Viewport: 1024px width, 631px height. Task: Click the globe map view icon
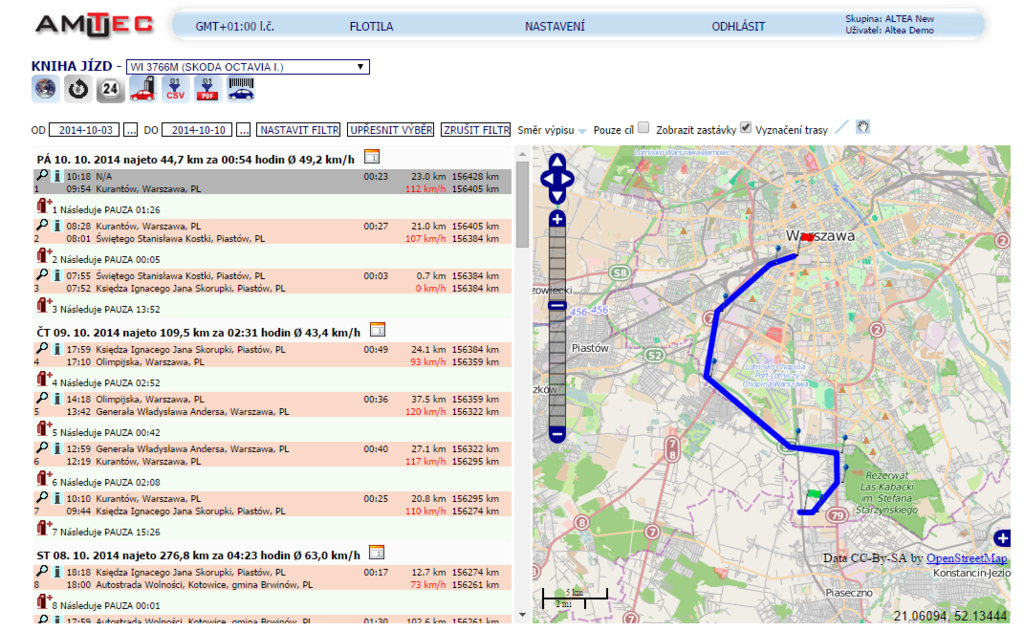click(x=45, y=89)
